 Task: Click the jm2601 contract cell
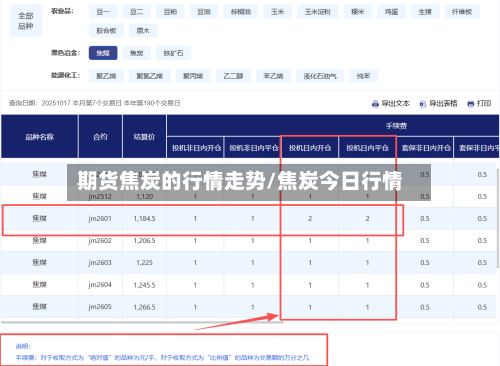pyautogui.click(x=100, y=219)
